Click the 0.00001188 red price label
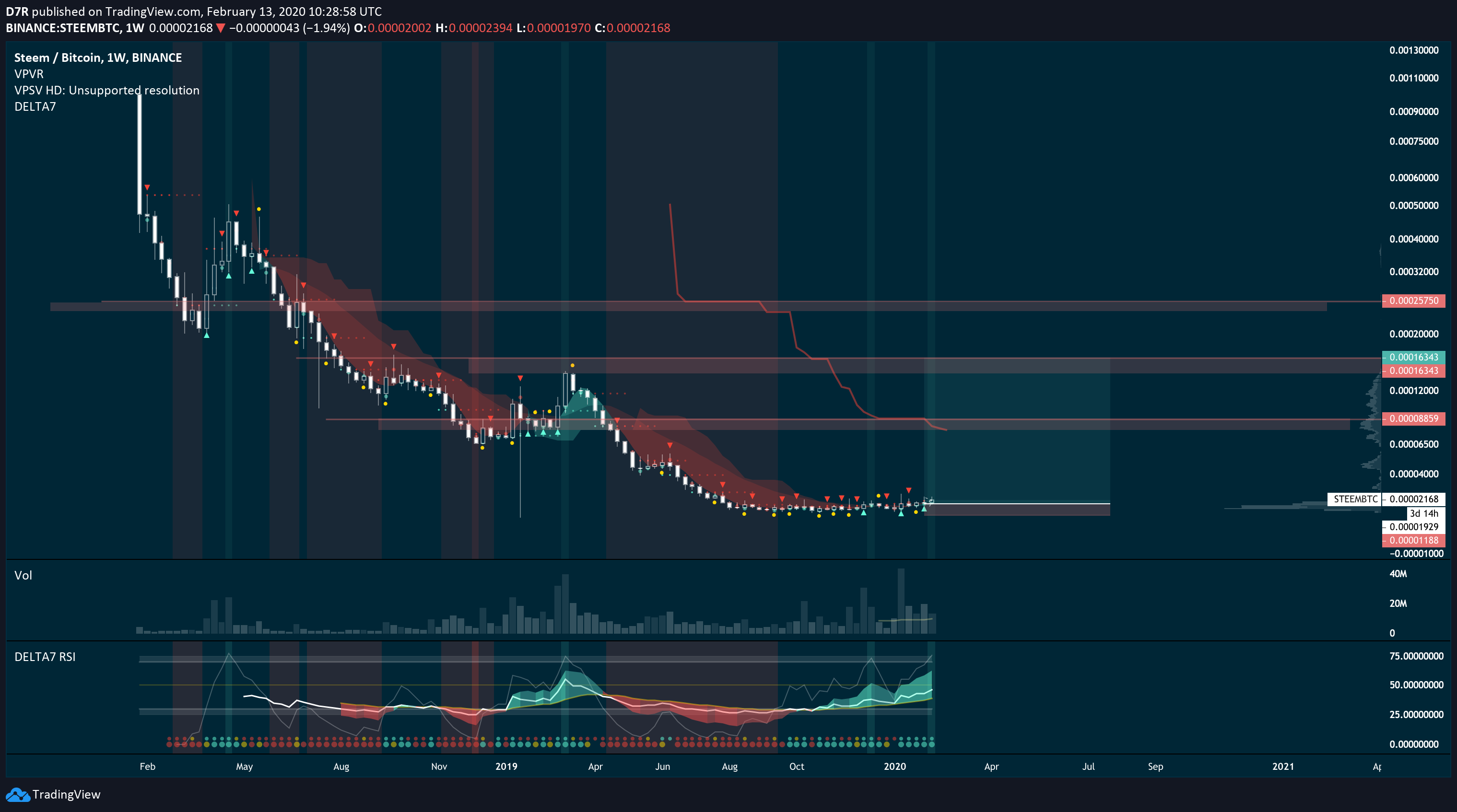The width and height of the screenshot is (1457, 812). [1413, 541]
